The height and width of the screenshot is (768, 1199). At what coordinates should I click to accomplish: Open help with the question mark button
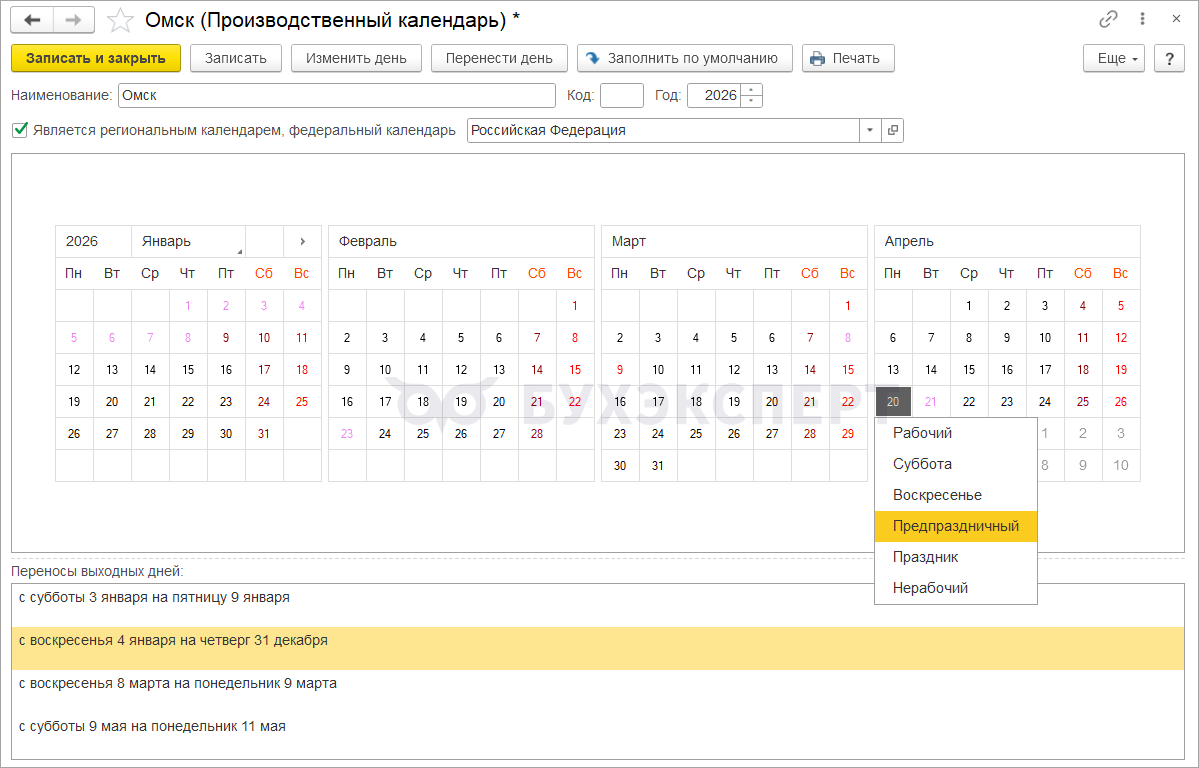[x=1169, y=58]
